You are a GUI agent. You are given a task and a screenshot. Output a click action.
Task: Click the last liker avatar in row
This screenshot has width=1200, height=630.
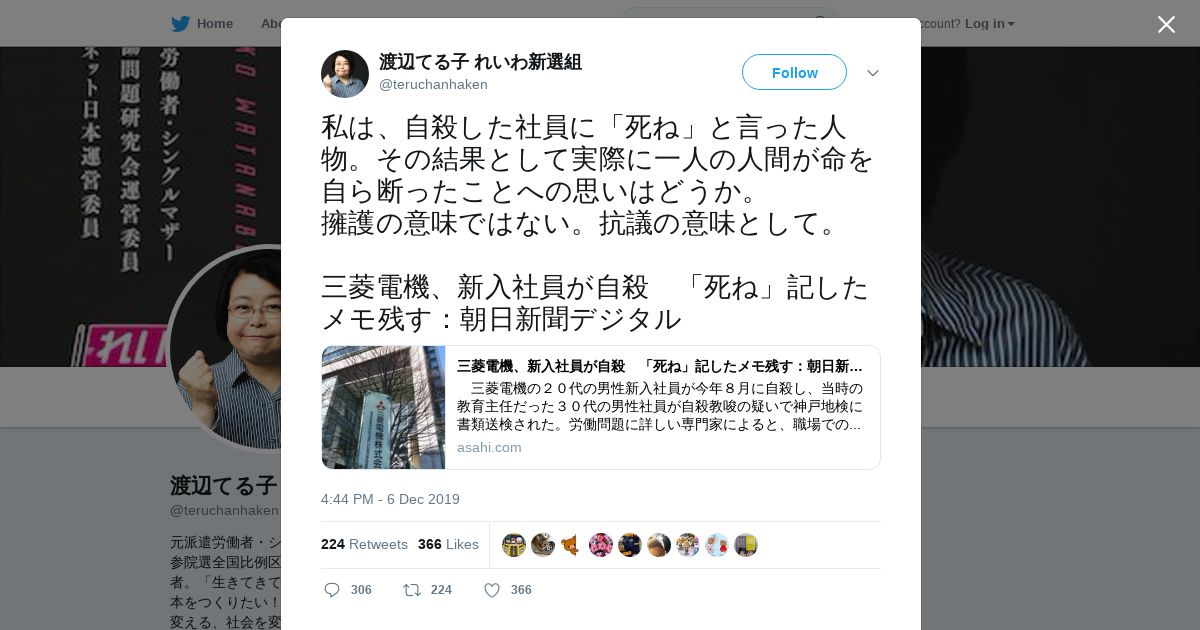746,545
